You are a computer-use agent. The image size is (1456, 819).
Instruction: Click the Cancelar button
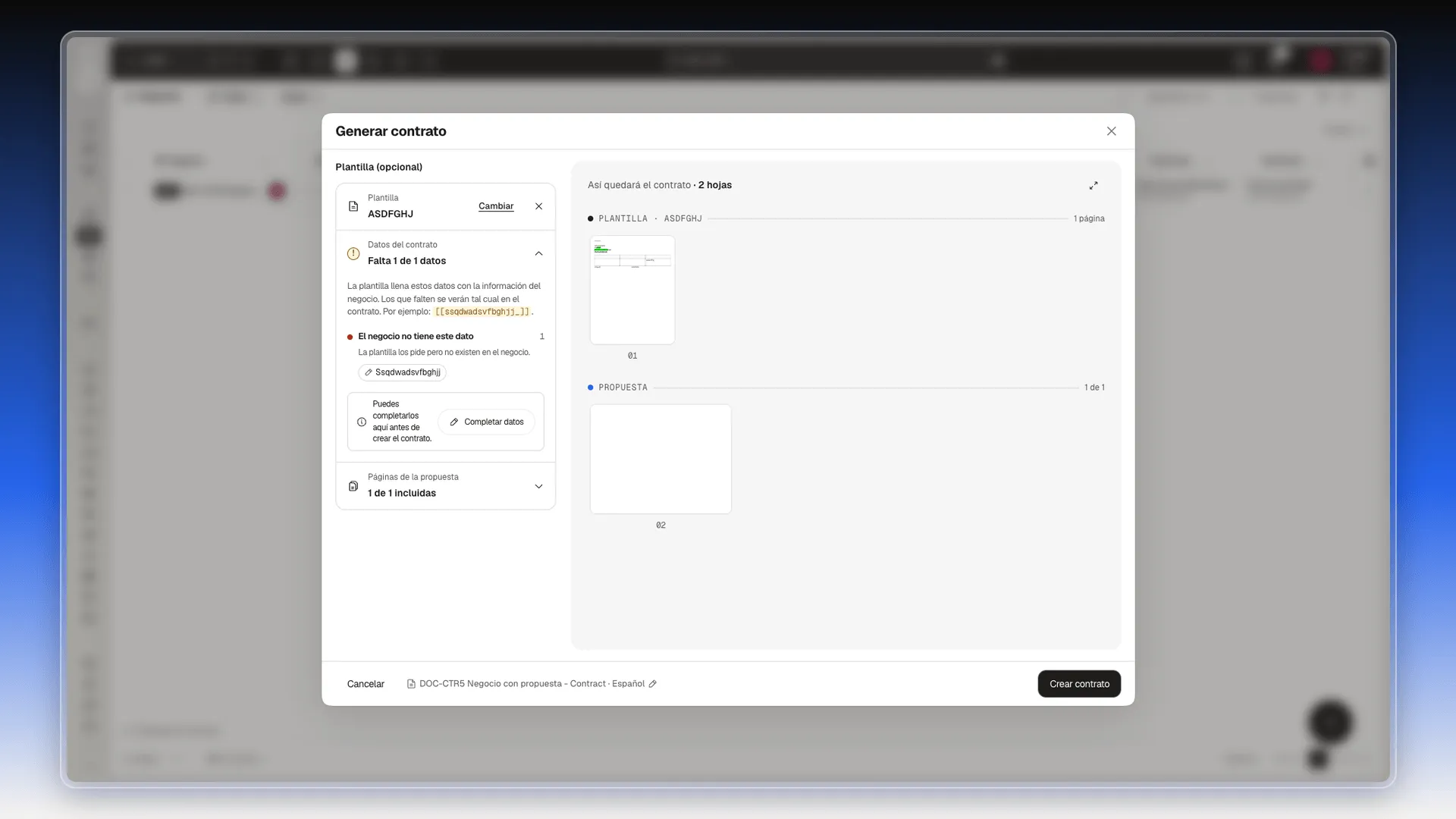366,684
